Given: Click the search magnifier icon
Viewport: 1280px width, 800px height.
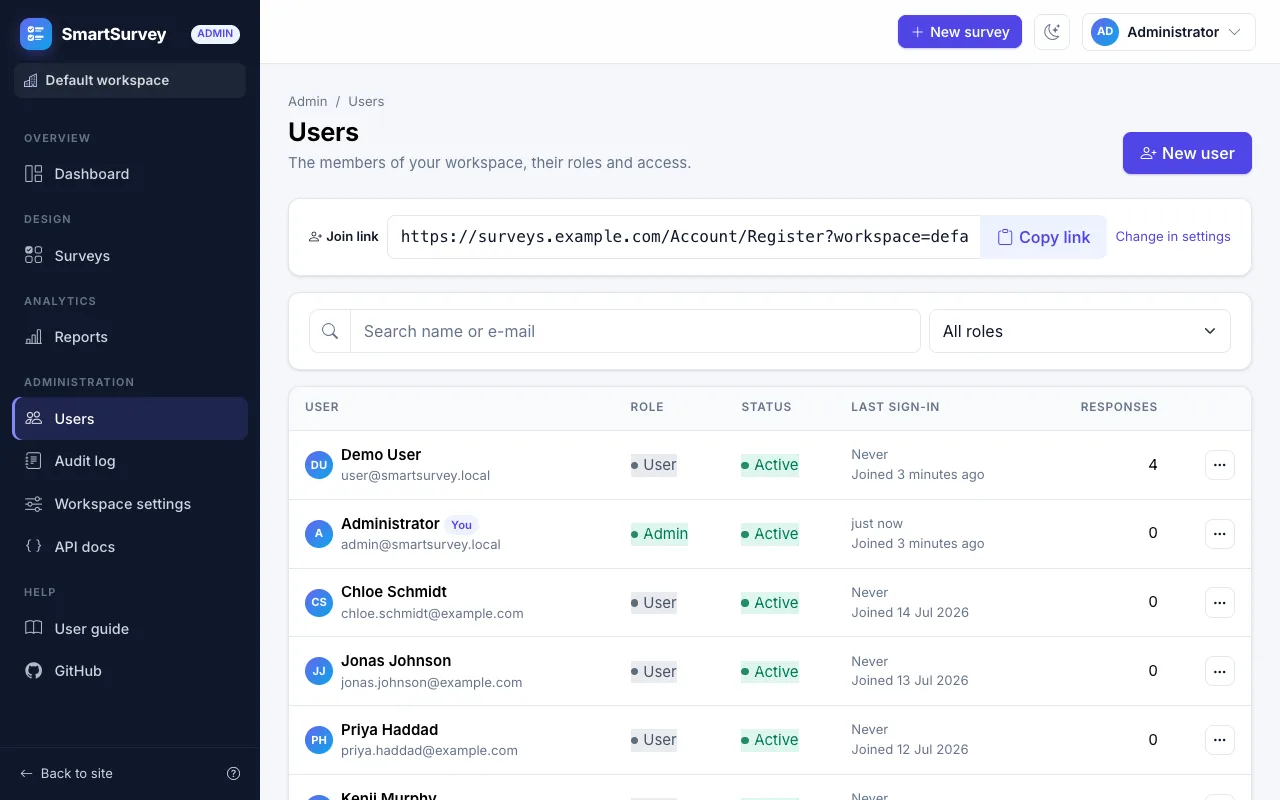Looking at the screenshot, I should [x=330, y=331].
